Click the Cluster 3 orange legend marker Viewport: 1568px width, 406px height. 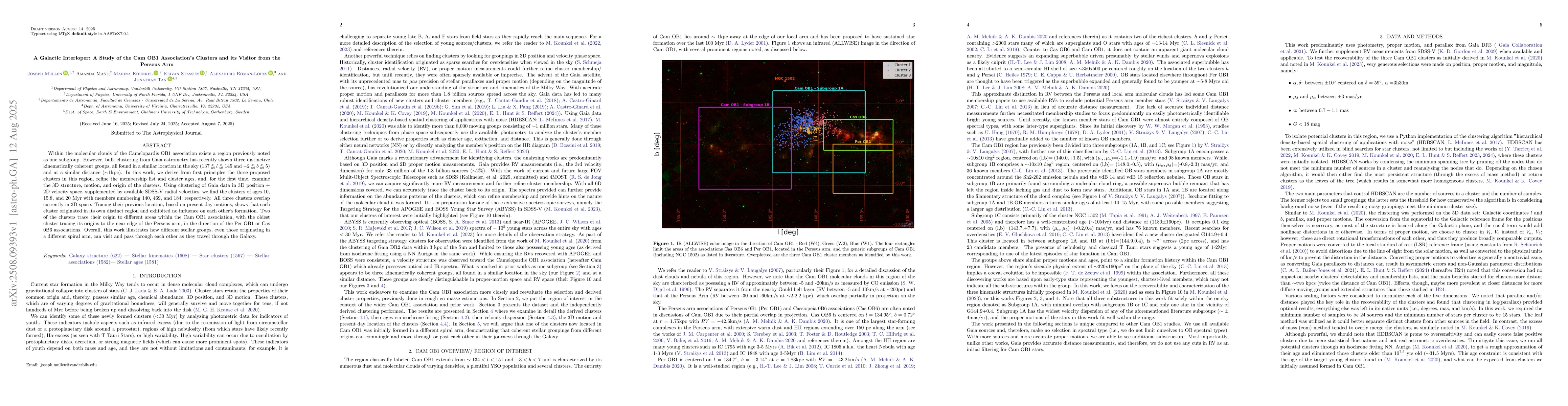coord(888,75)
